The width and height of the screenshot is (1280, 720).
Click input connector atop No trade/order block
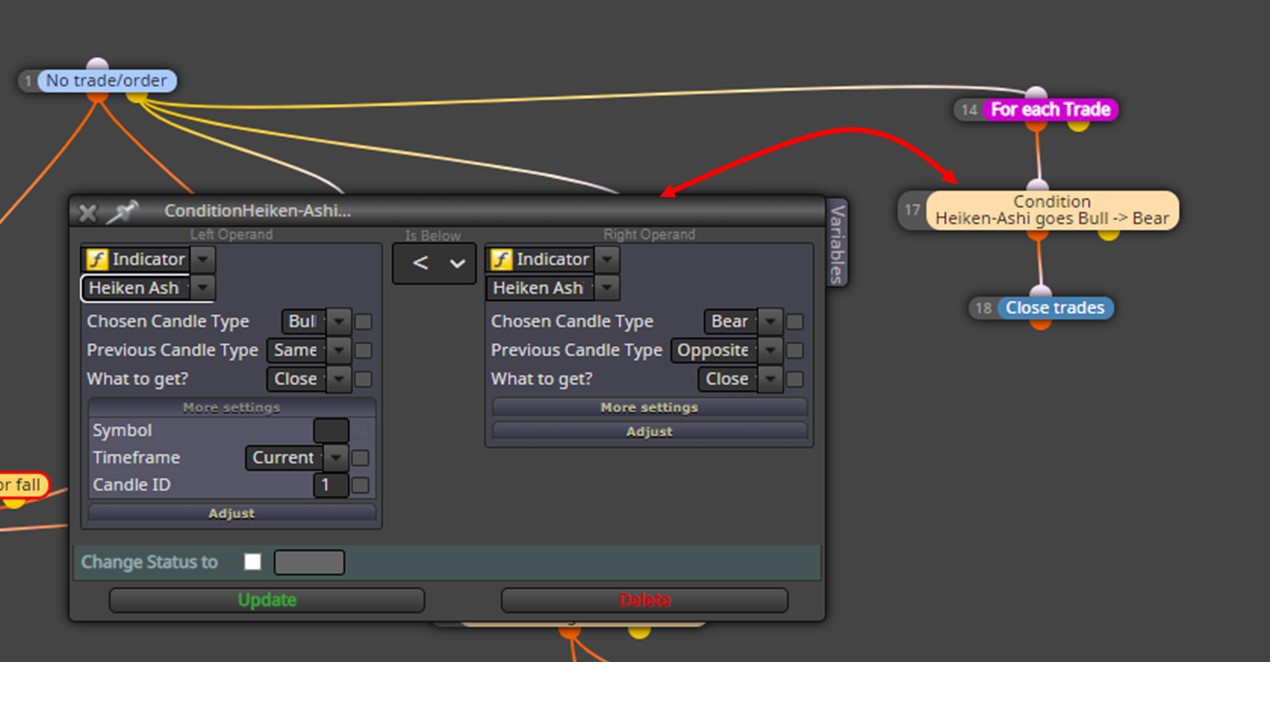click(x=97, y=65)
